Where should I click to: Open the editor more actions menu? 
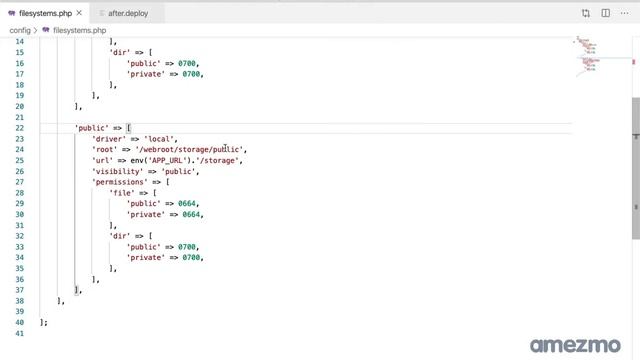(624, 13)
